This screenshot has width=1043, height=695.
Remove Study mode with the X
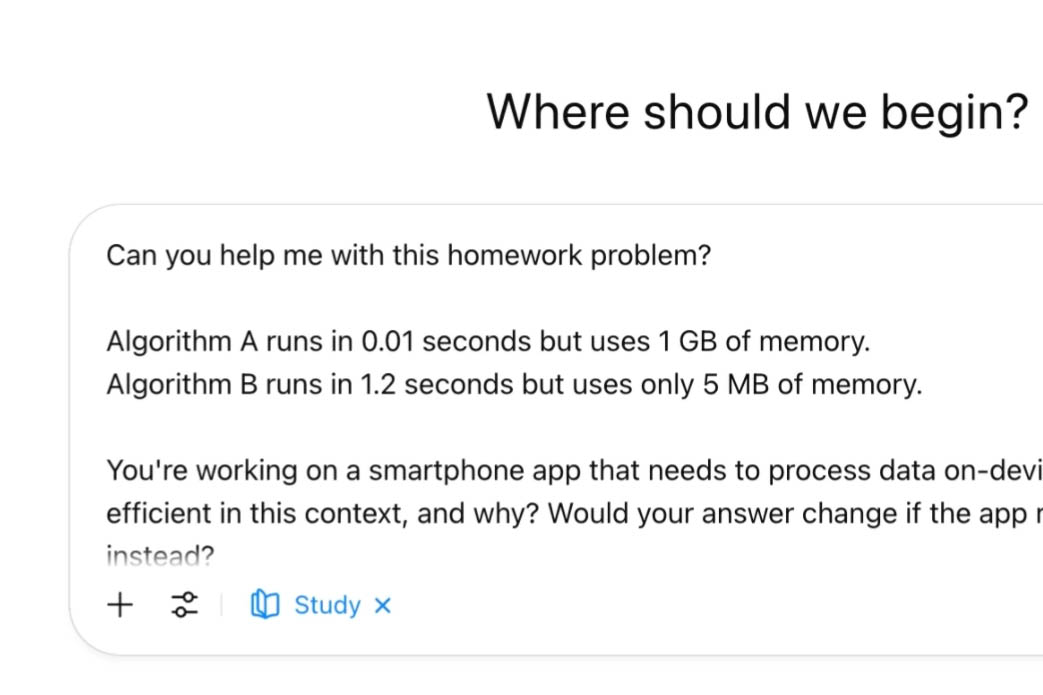pos(382,605)
